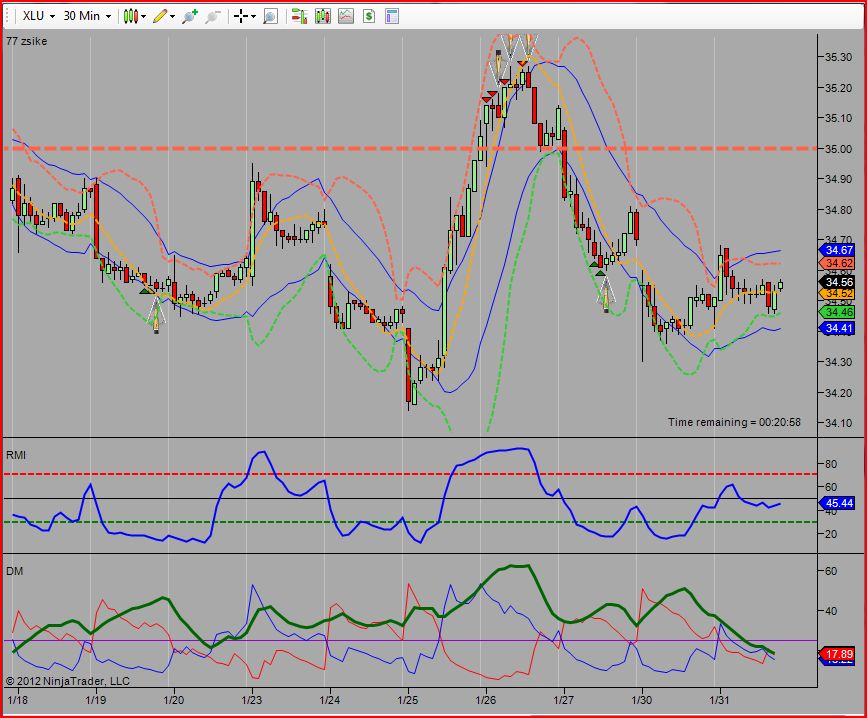Click the RMI indicator panel label
867x718 pixels.
16,455
